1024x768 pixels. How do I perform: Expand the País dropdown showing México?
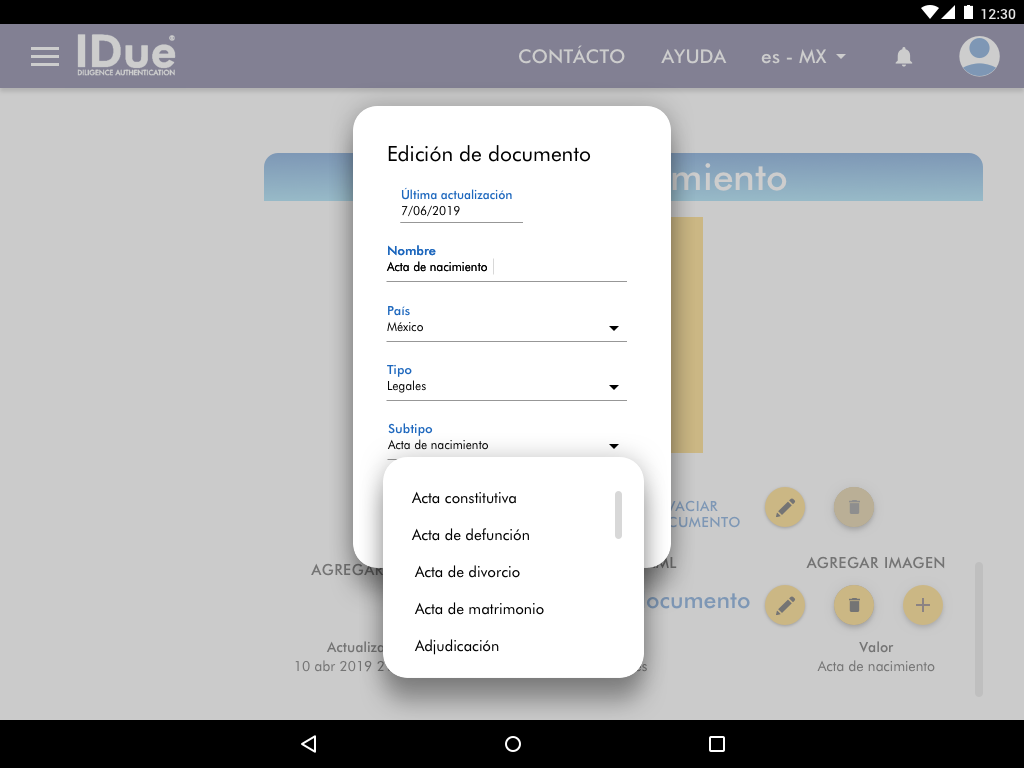pos(506,328)
